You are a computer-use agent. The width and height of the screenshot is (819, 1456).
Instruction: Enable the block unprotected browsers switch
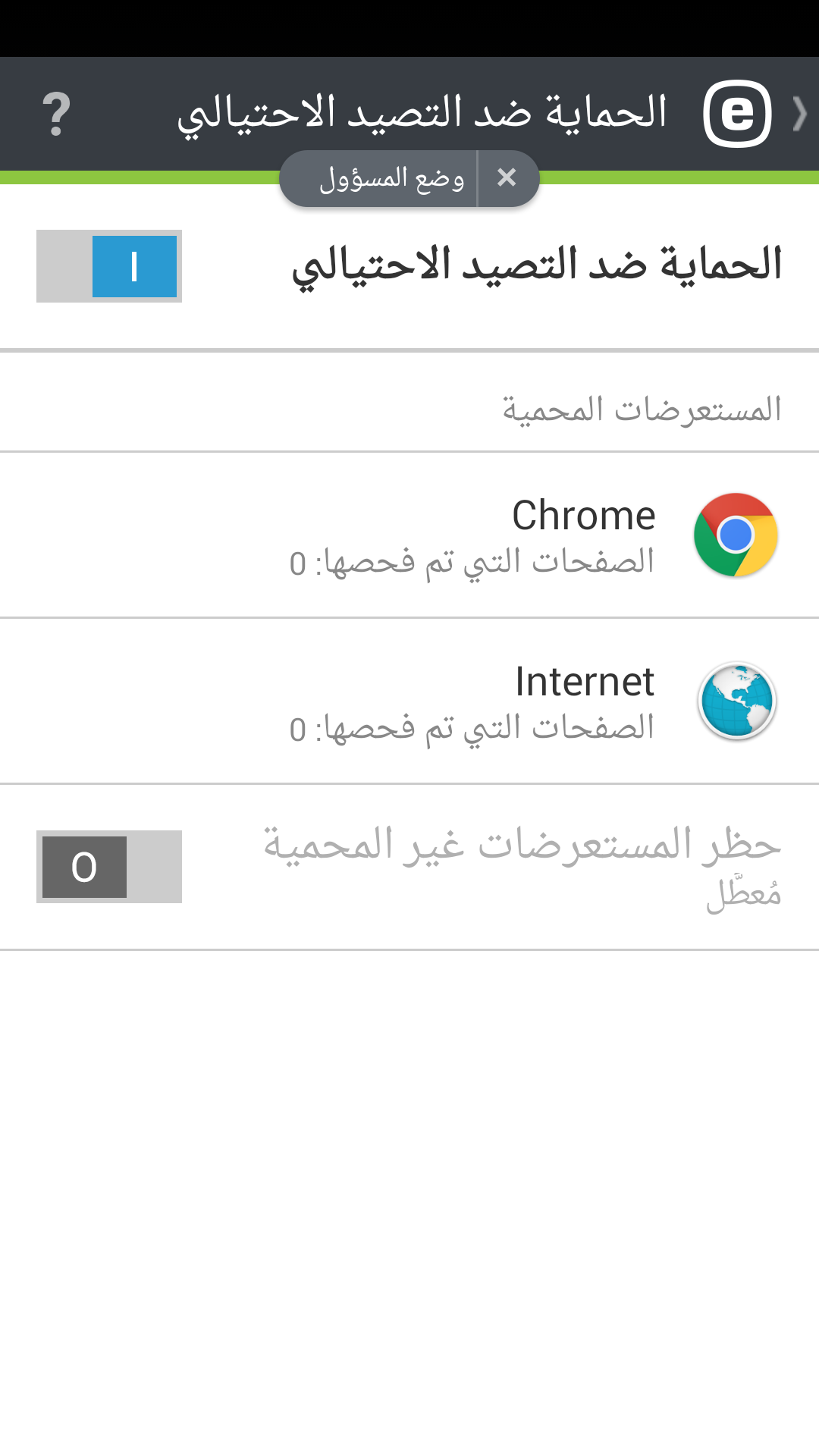click(109, 867)
